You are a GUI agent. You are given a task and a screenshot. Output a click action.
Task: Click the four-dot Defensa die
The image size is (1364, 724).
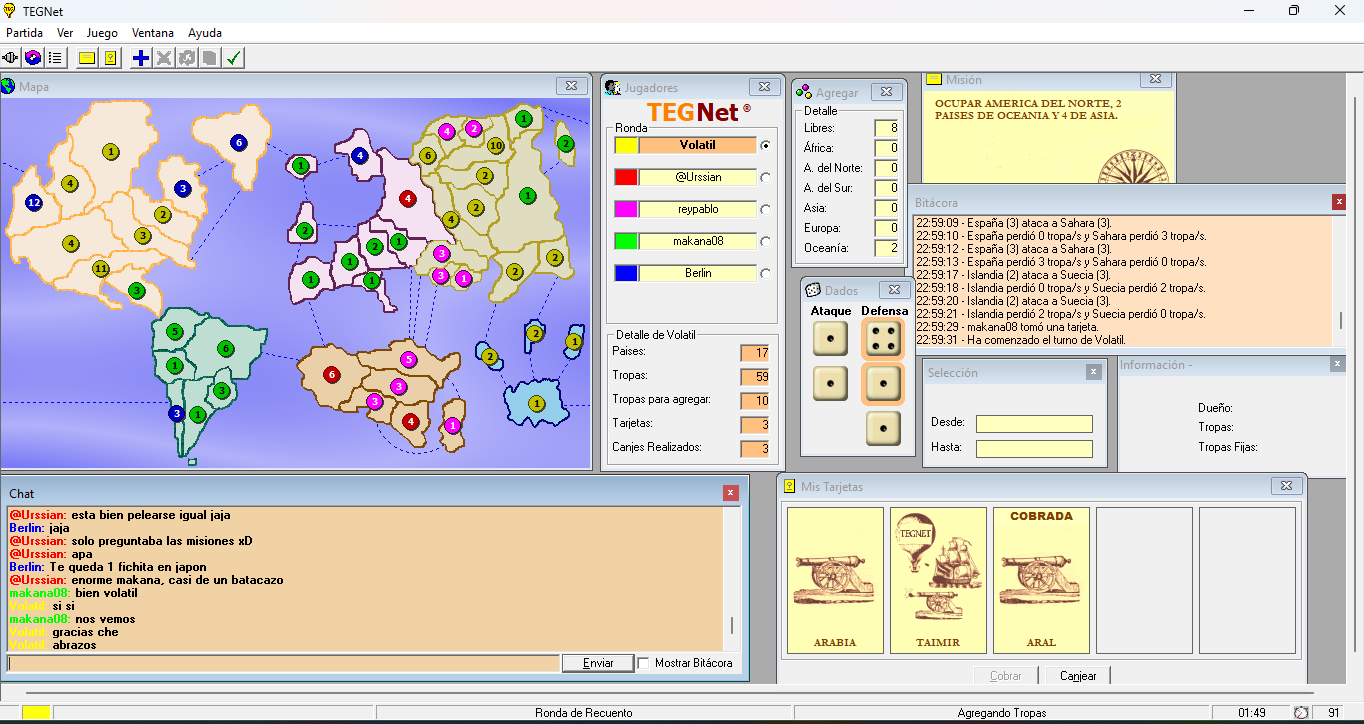tap(882, 339)
